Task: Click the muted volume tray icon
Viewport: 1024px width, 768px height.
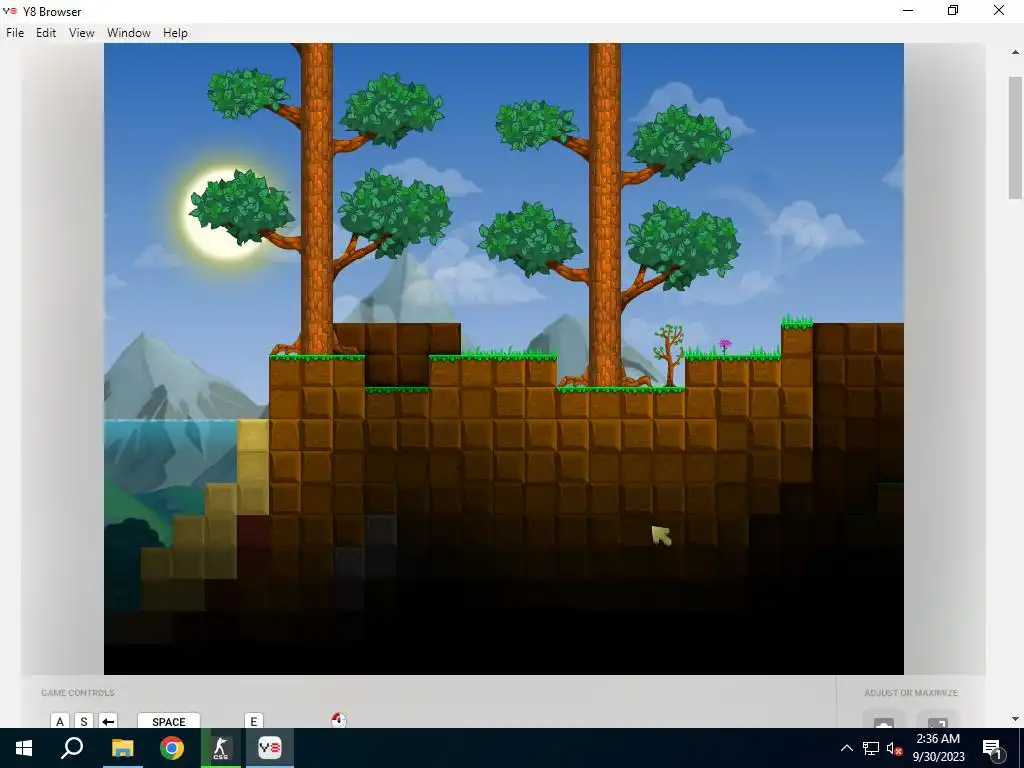Action: coord(894,748)
